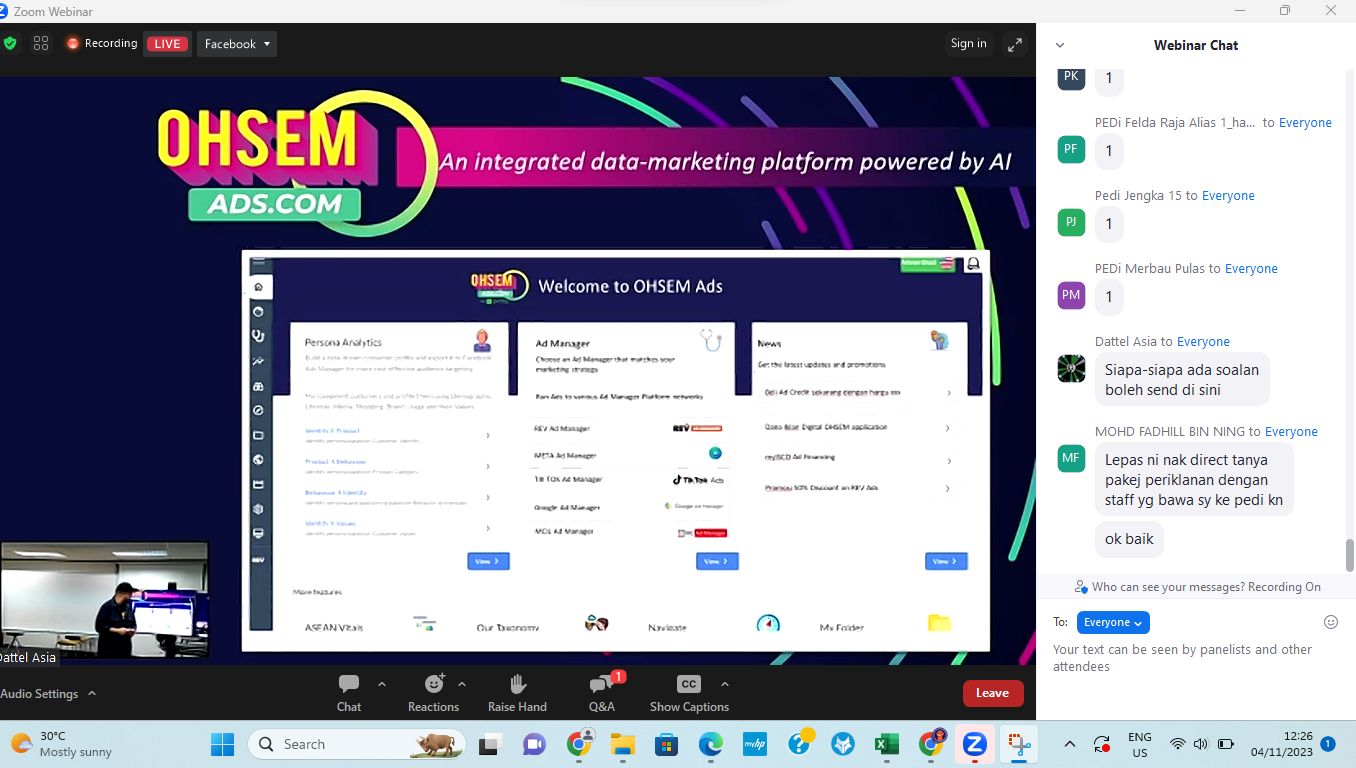This screenshot has width=1356, height=768.
Task: Toggle Show Captions on
Action: click(x=689, y=685)
